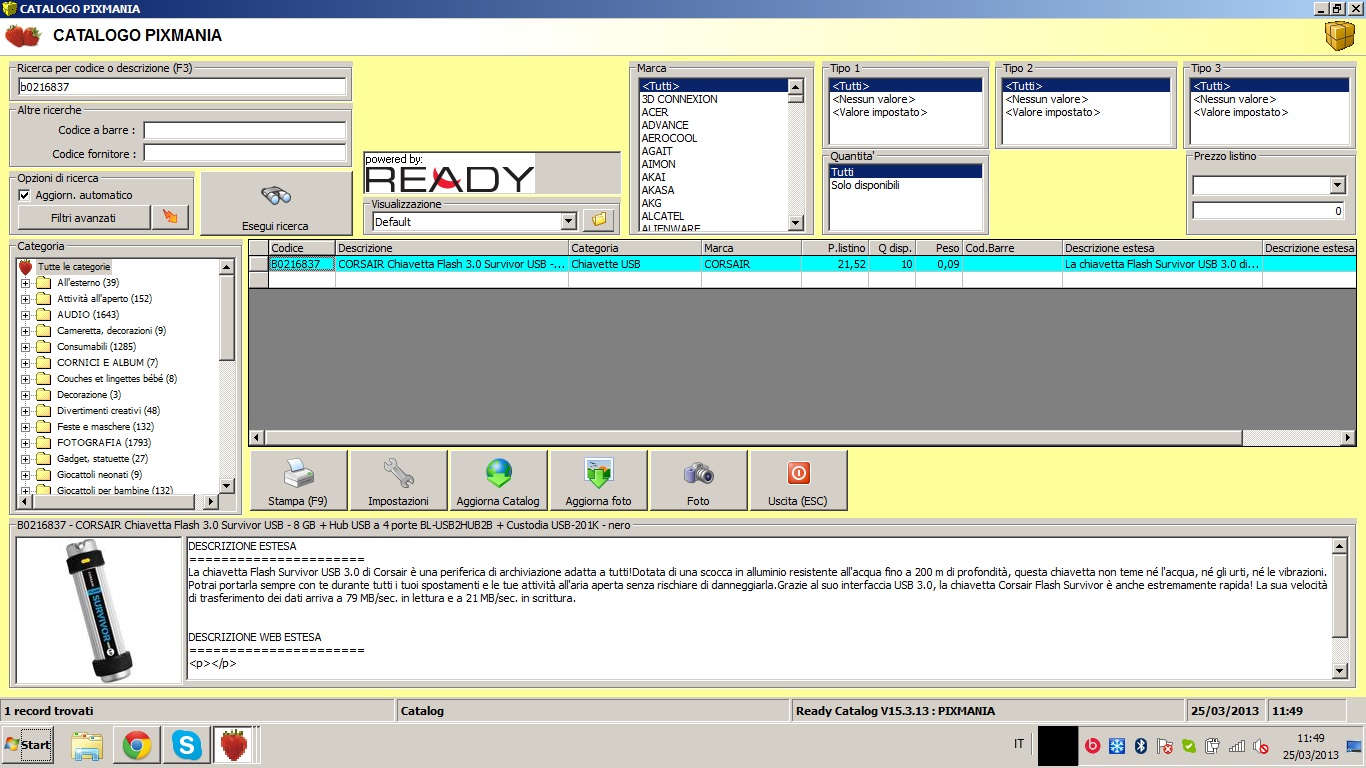Sort table by Descrizione column header
1366x768 pixels.
pos(452,248)
